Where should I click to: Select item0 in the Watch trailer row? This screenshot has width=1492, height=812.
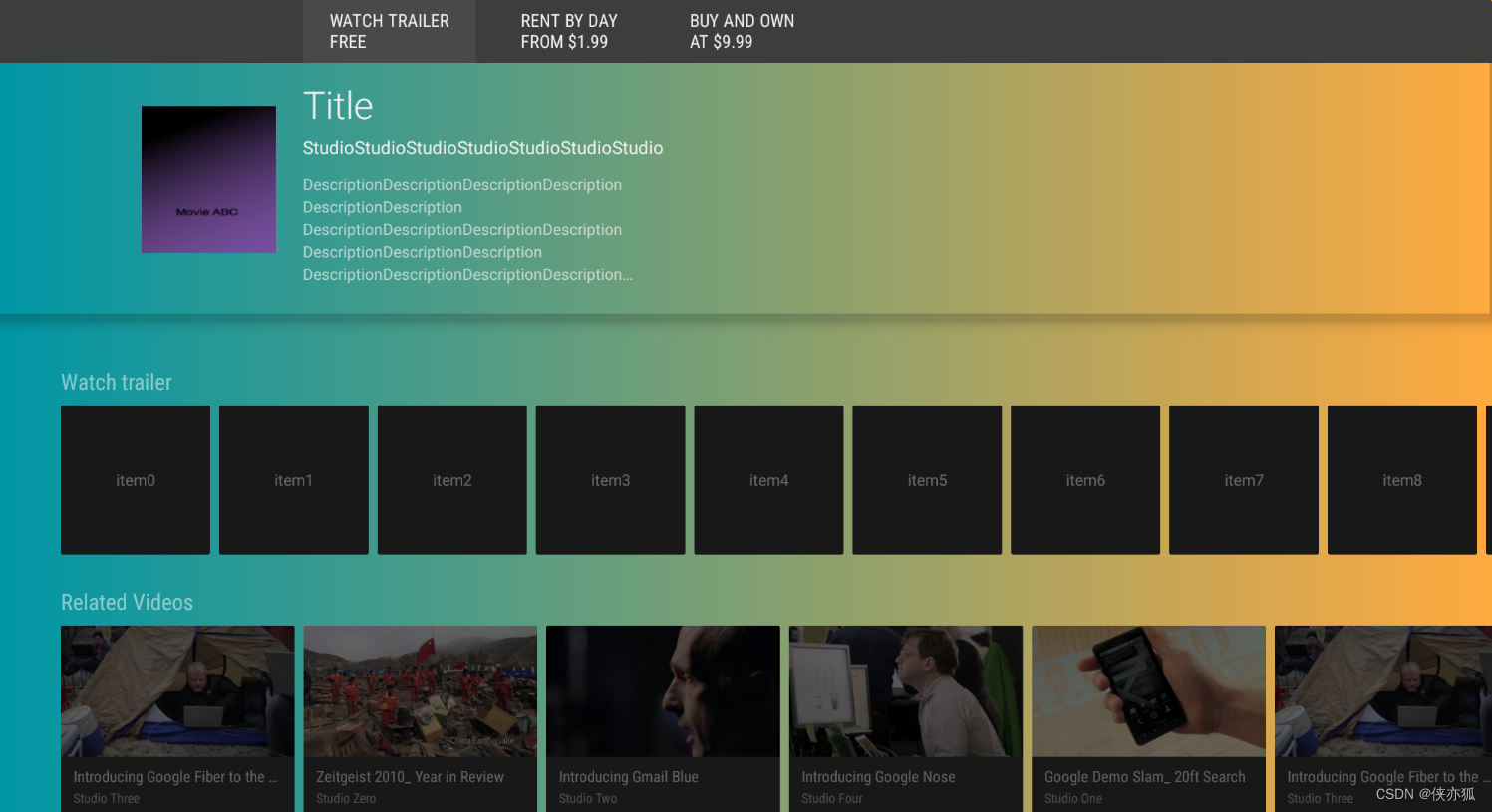pyautogui.click(x=136, y=479)
